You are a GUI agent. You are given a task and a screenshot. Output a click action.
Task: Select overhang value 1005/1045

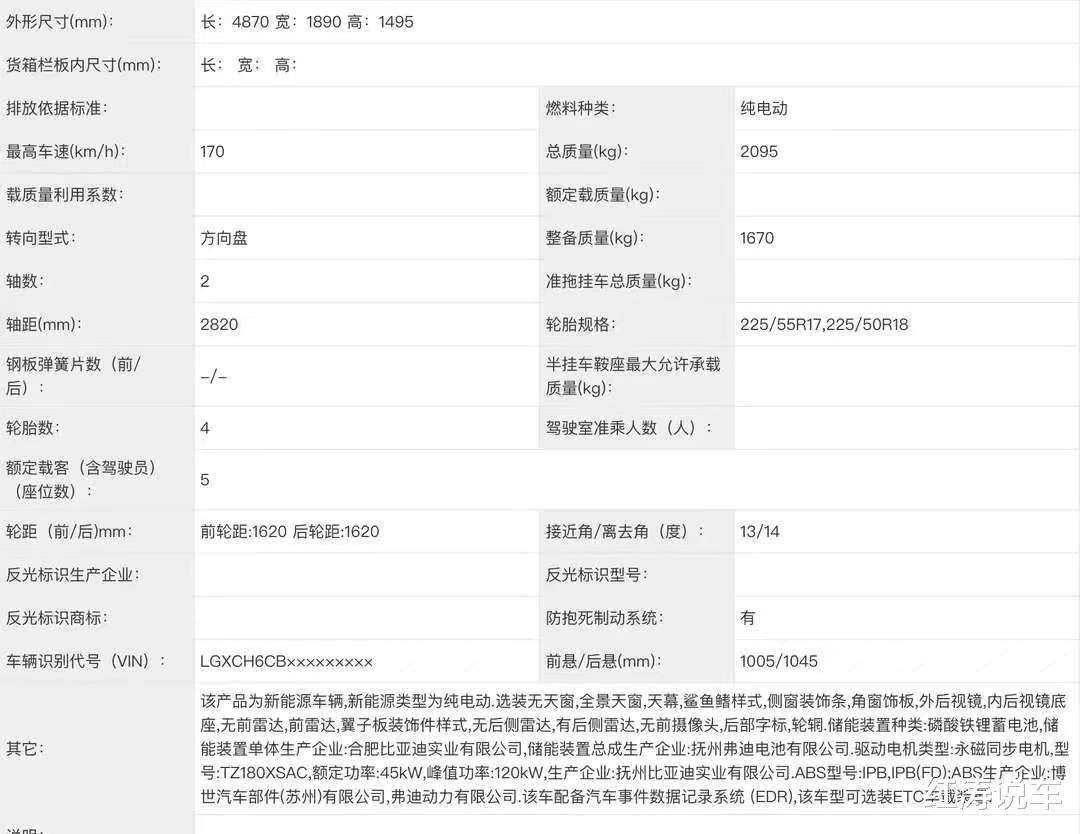coord(779,662)
